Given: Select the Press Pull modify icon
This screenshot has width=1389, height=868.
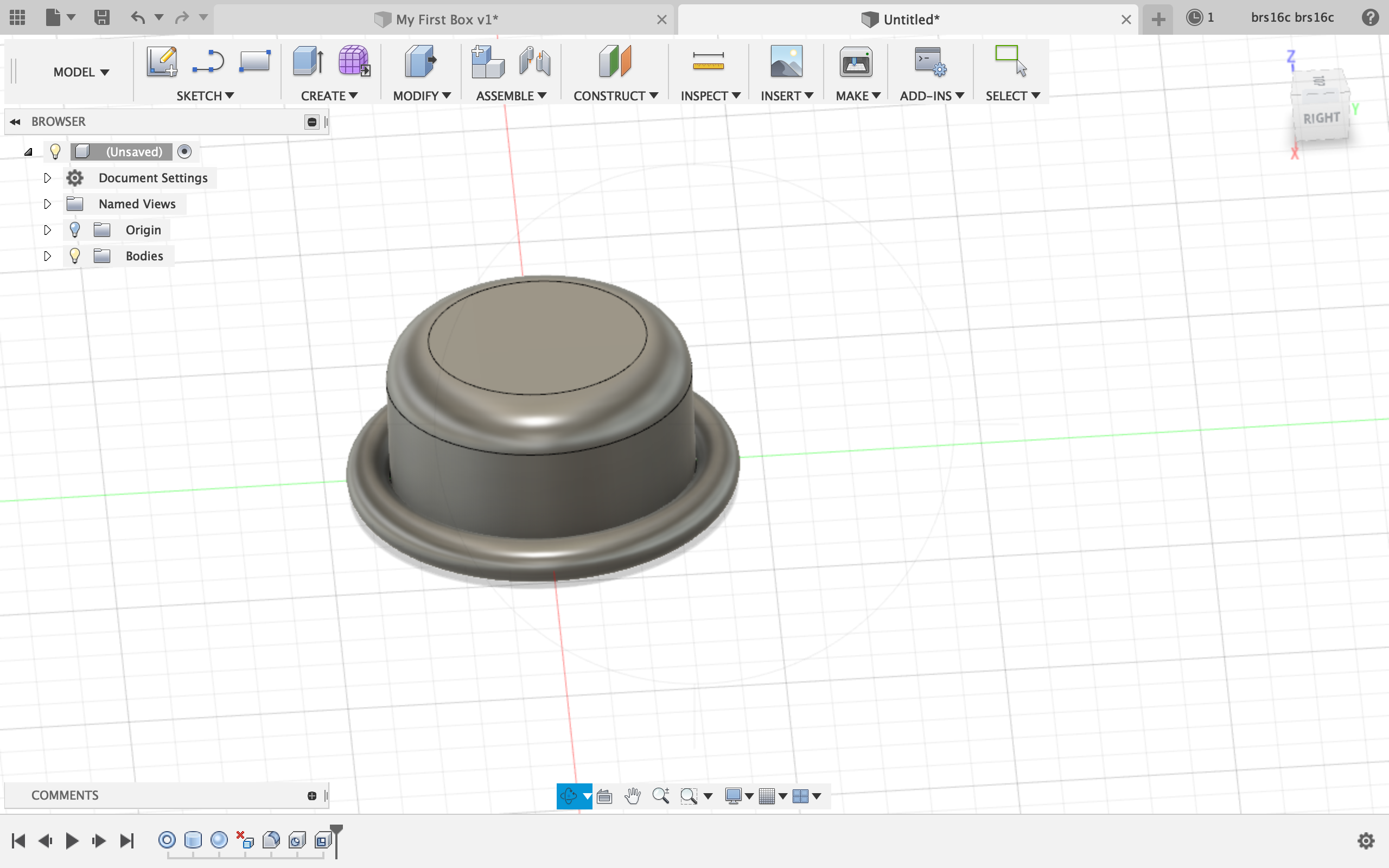Looking at the screenshot, I should click(420, 61).
